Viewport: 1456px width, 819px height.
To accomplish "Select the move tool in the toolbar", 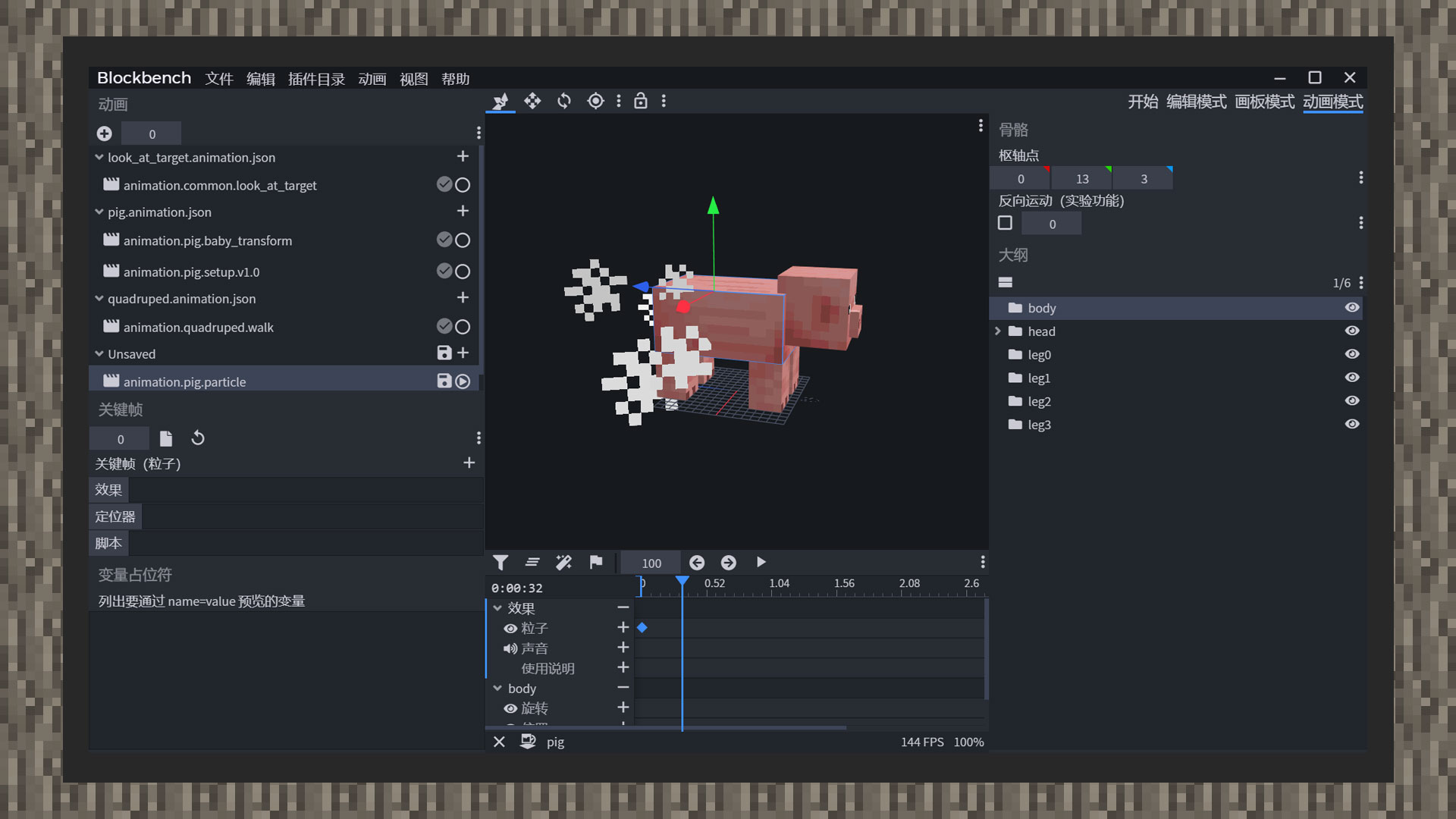I will click(x=532, y=101).
